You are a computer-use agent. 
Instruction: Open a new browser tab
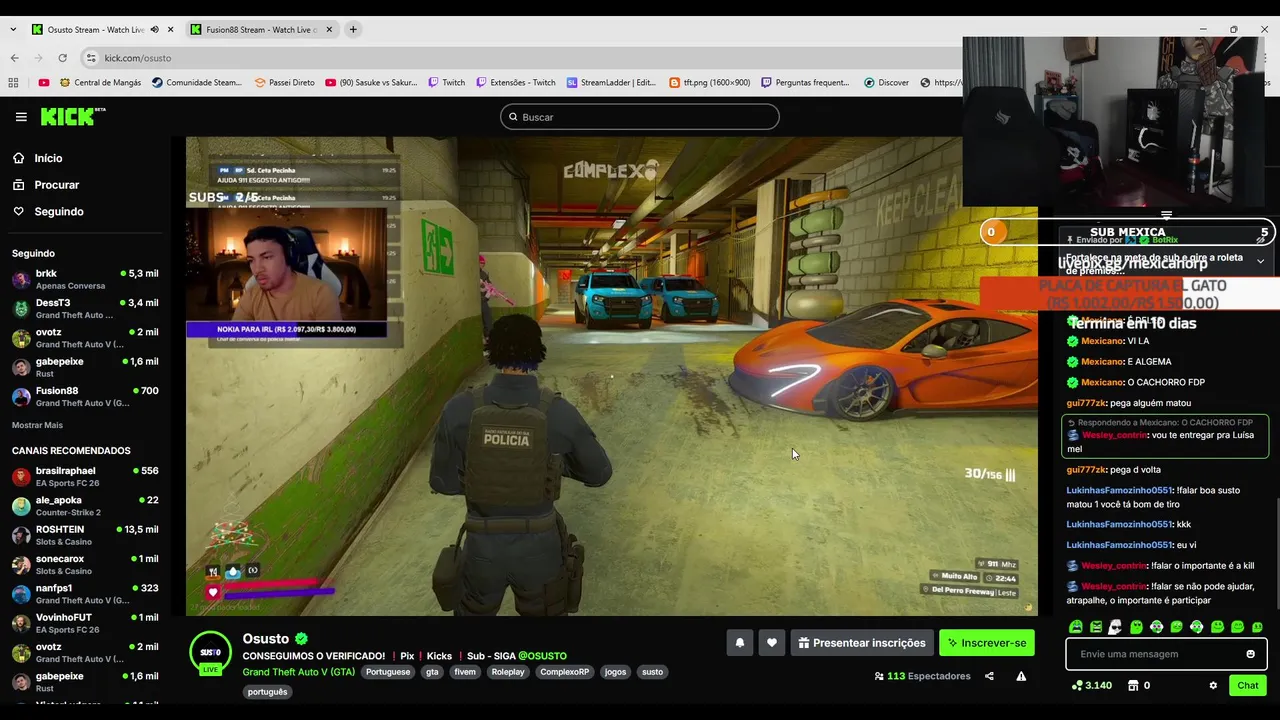tap(353, 30)
